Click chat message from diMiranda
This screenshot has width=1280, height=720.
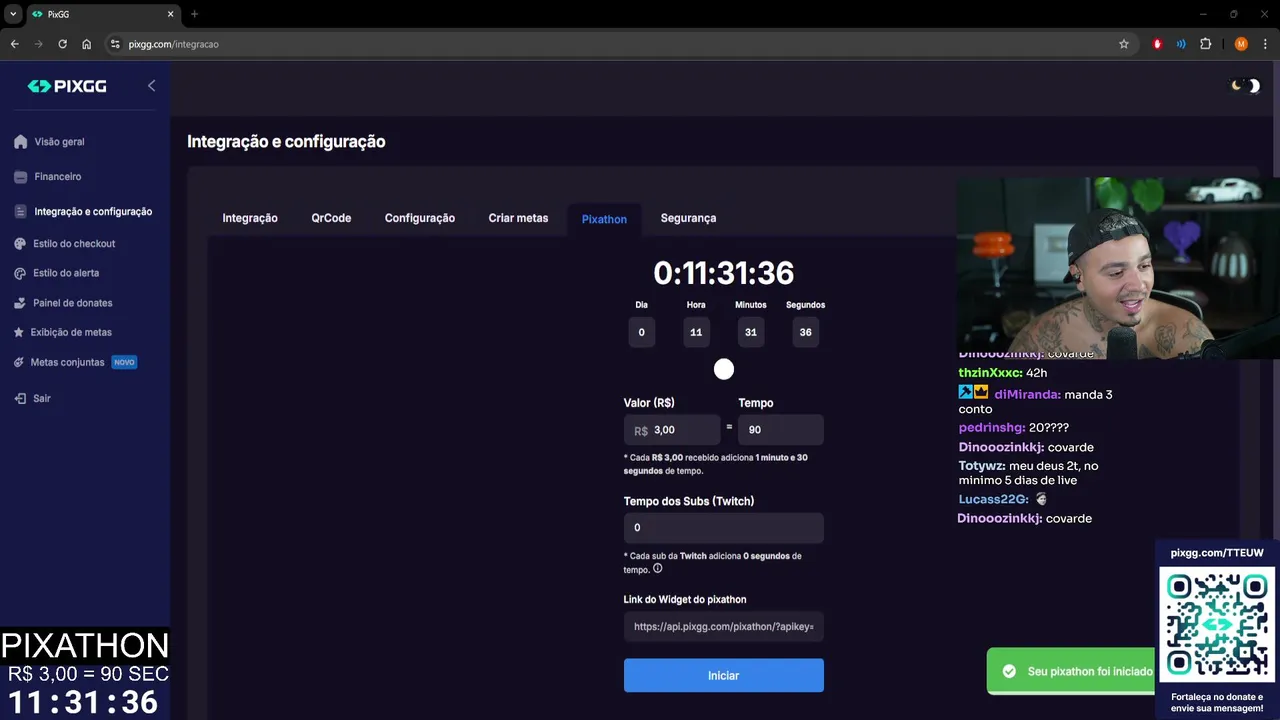(1035, 401)
